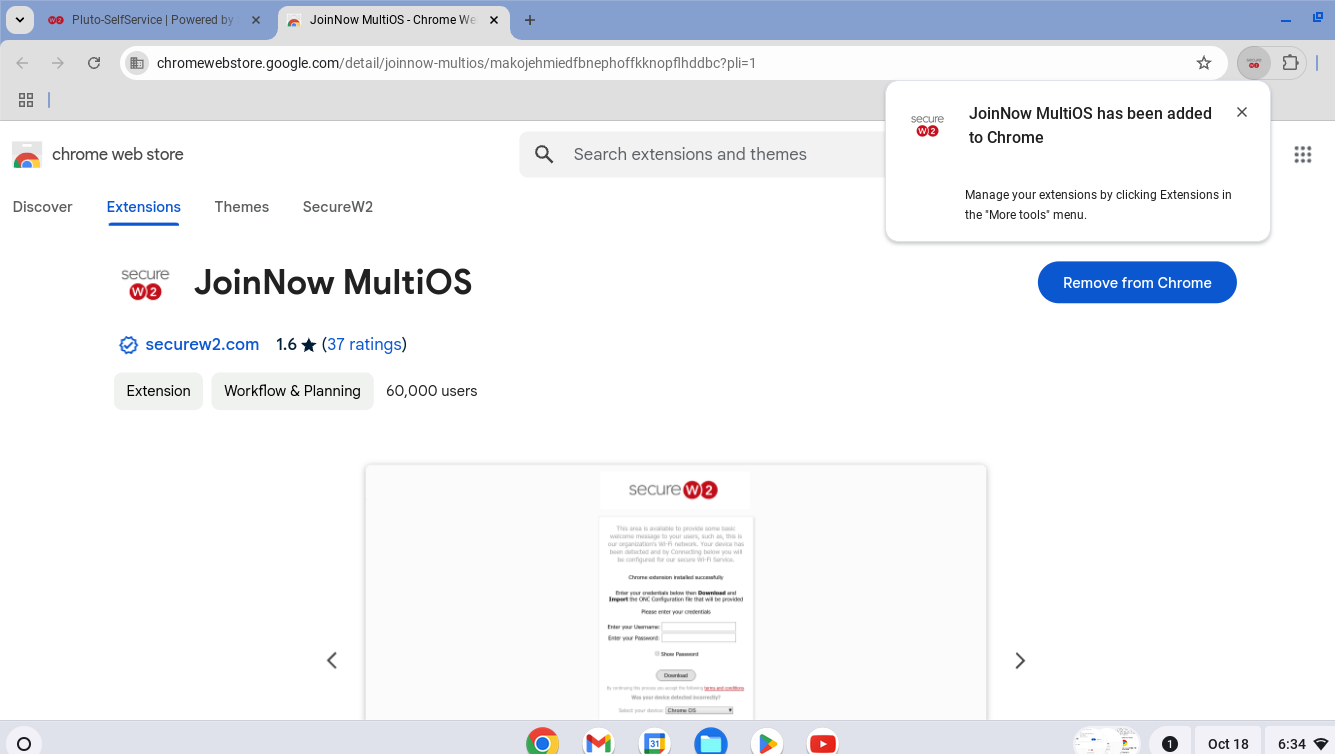
Task: Open YouTube from the shelf
Action: click(x=822, y=743)
